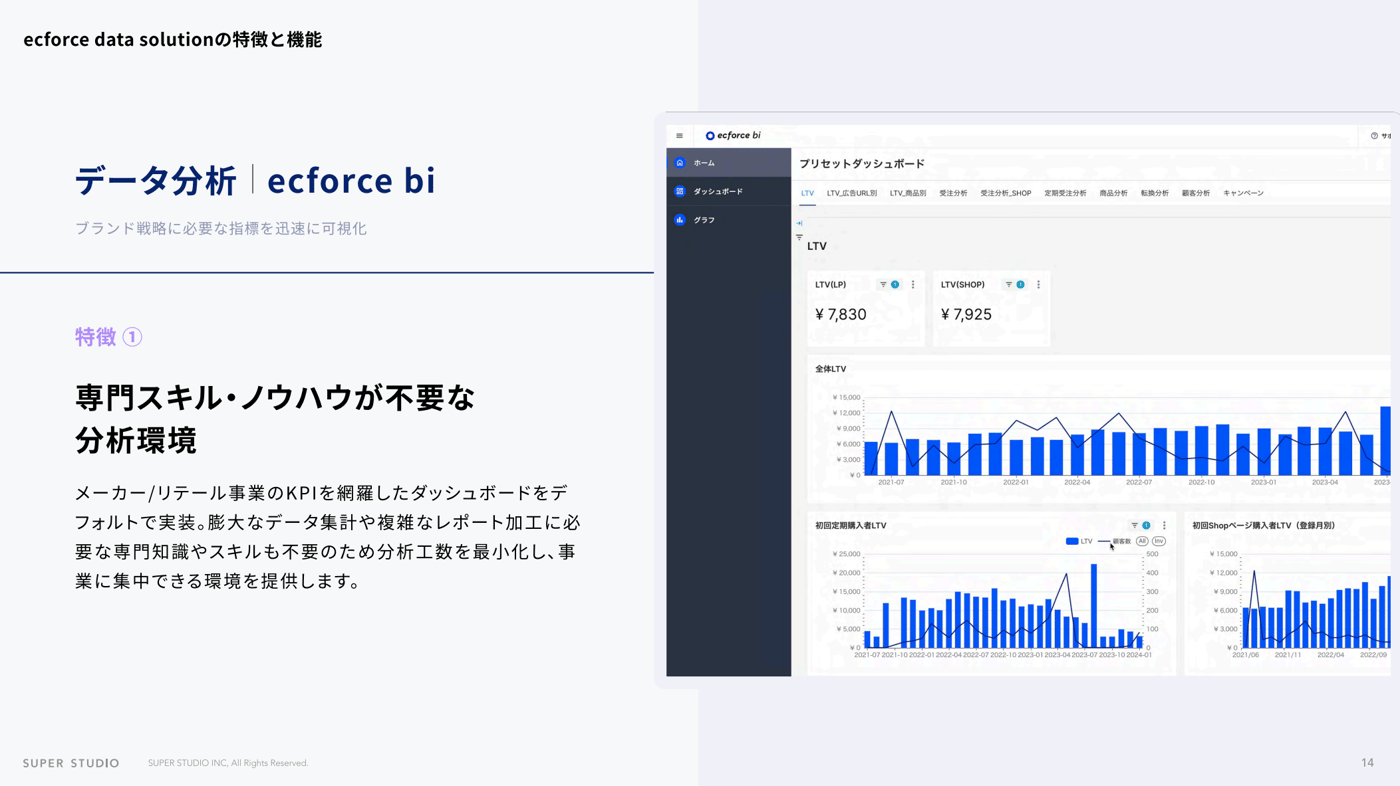Click the 初回Shopページ購入者LTV chart title
1400x786 pixels.
(x=1263, y=525)
